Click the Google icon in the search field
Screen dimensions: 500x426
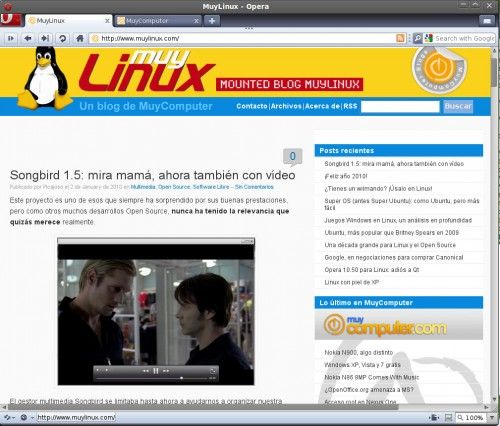click(429, 38)
